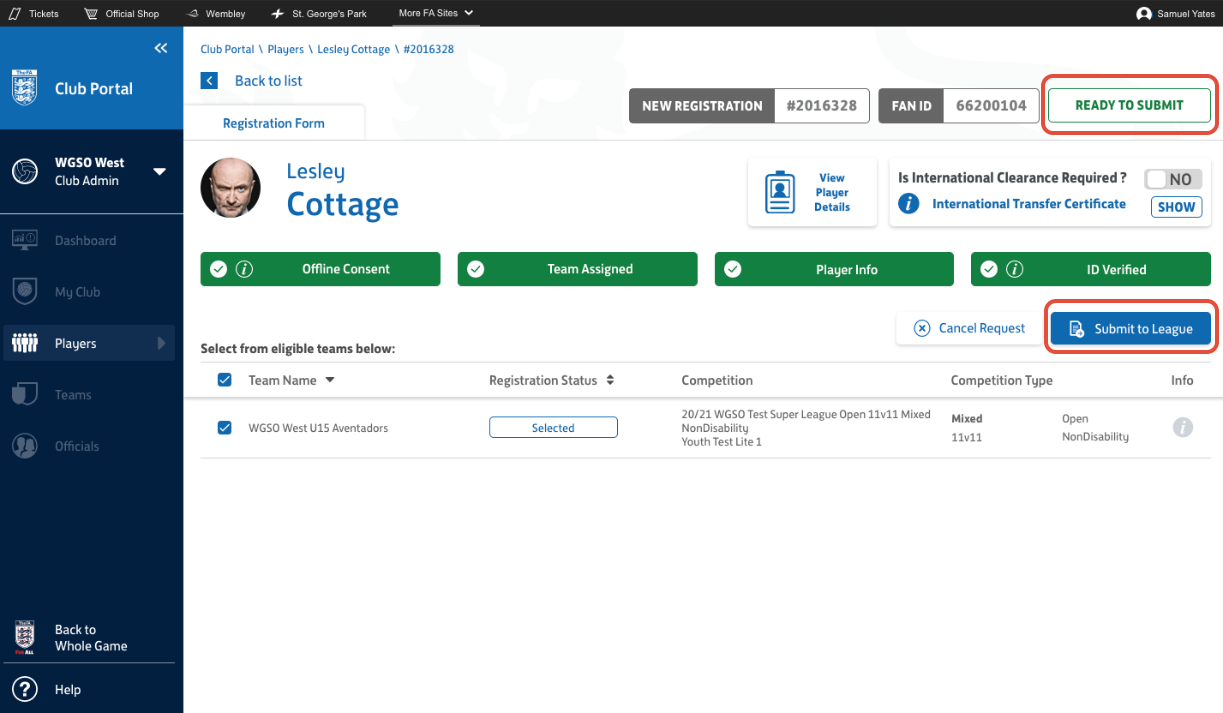Screen dimensions: 1223x713
Task: Click the checkmark icon on Offline Consent
Action: pos(219,269)
